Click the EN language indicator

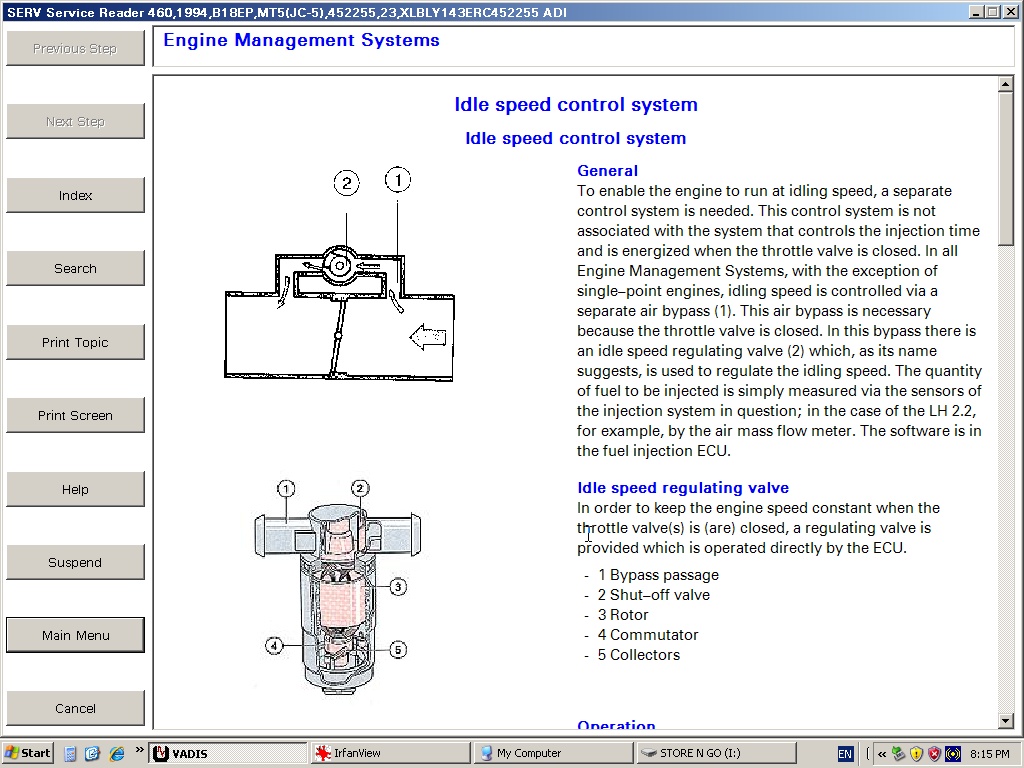(x=844, y=754)
